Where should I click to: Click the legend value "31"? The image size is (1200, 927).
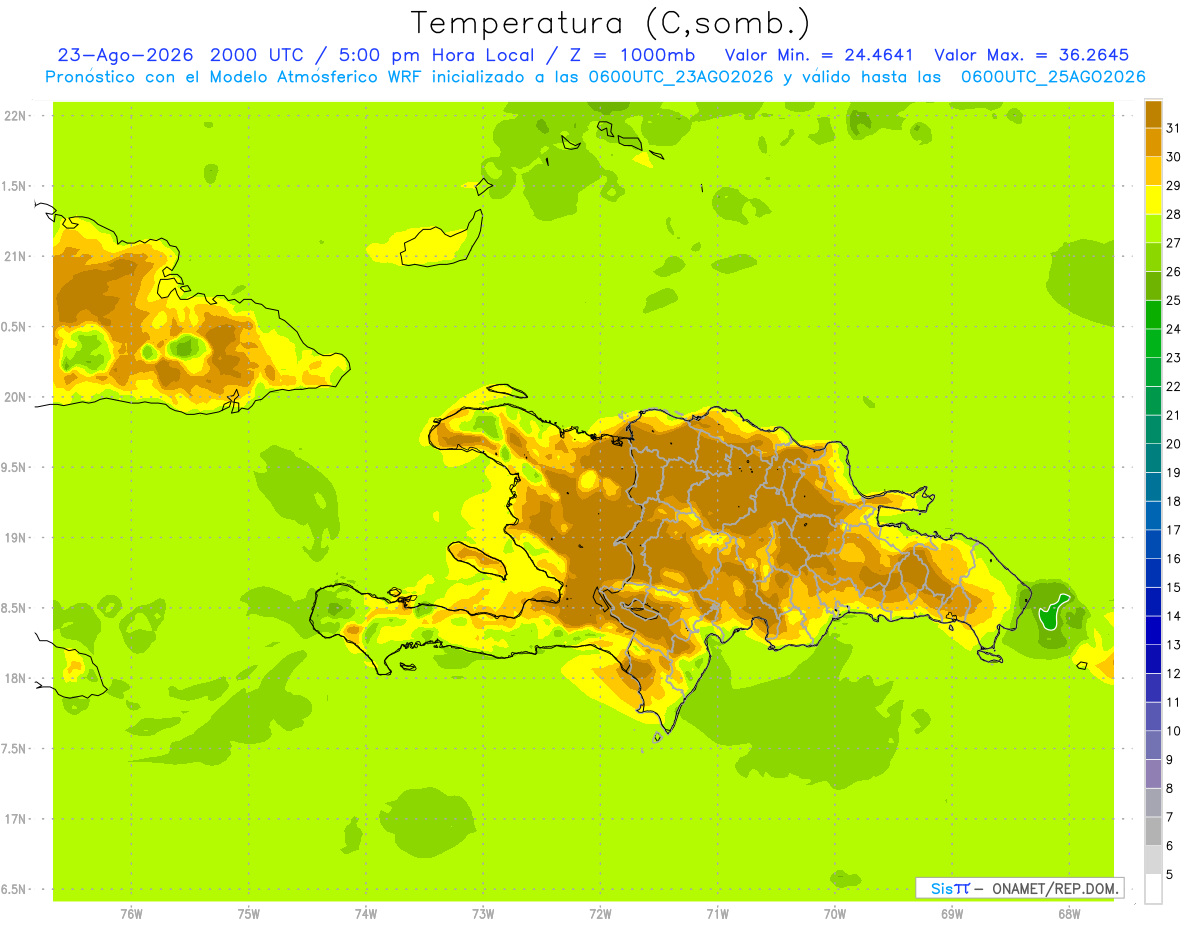click(x=1172, y=128)
